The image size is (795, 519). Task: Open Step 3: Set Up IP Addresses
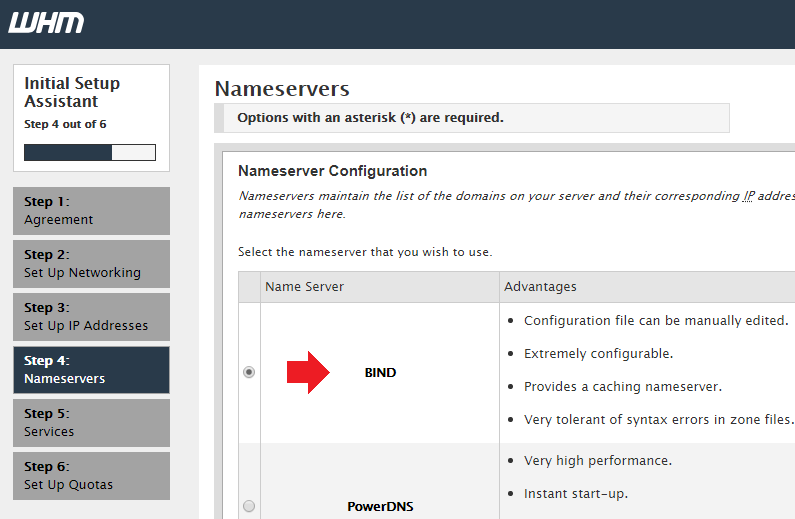tap(91, 317)
